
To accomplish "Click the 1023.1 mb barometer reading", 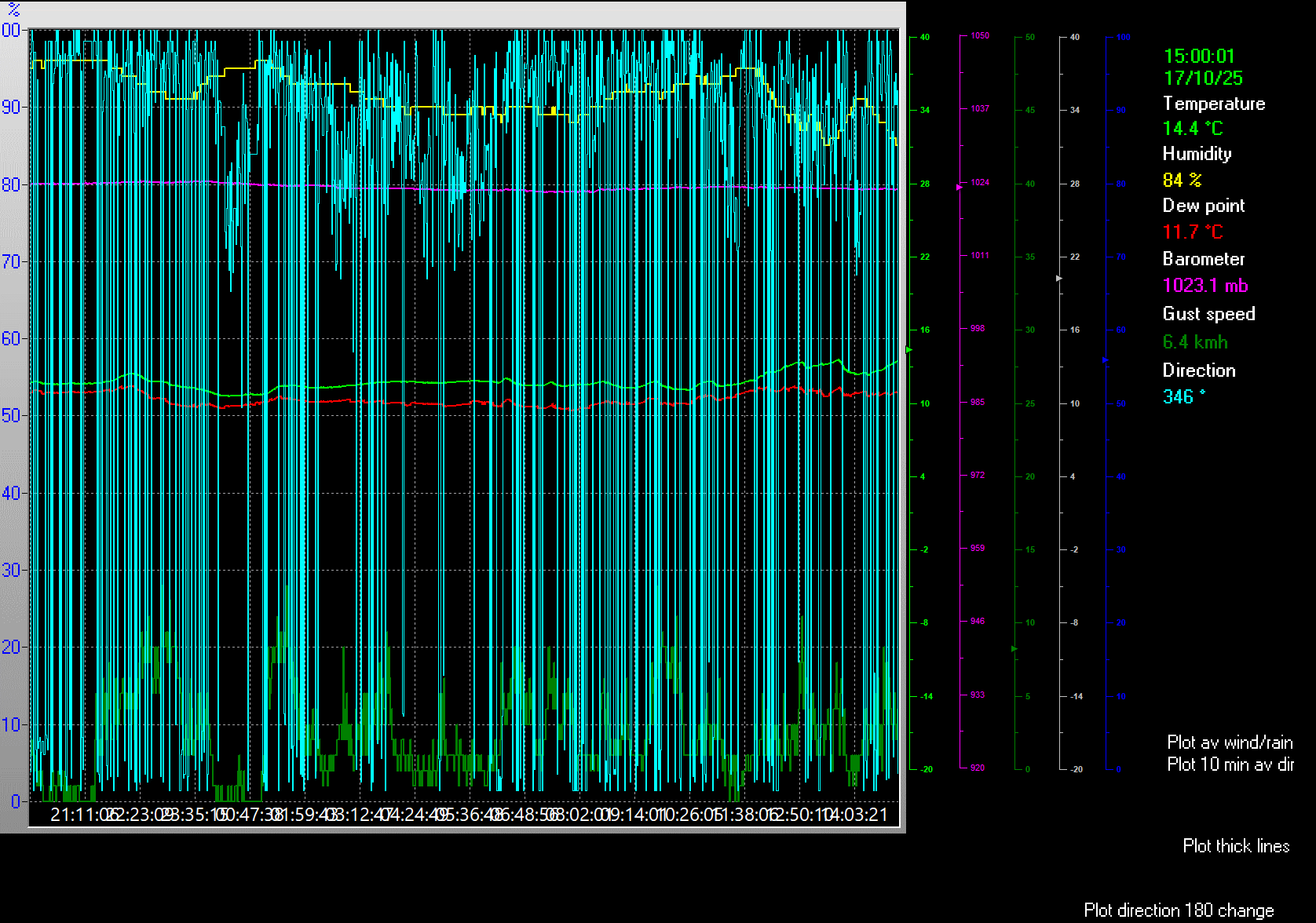I will coord(1205,286).
